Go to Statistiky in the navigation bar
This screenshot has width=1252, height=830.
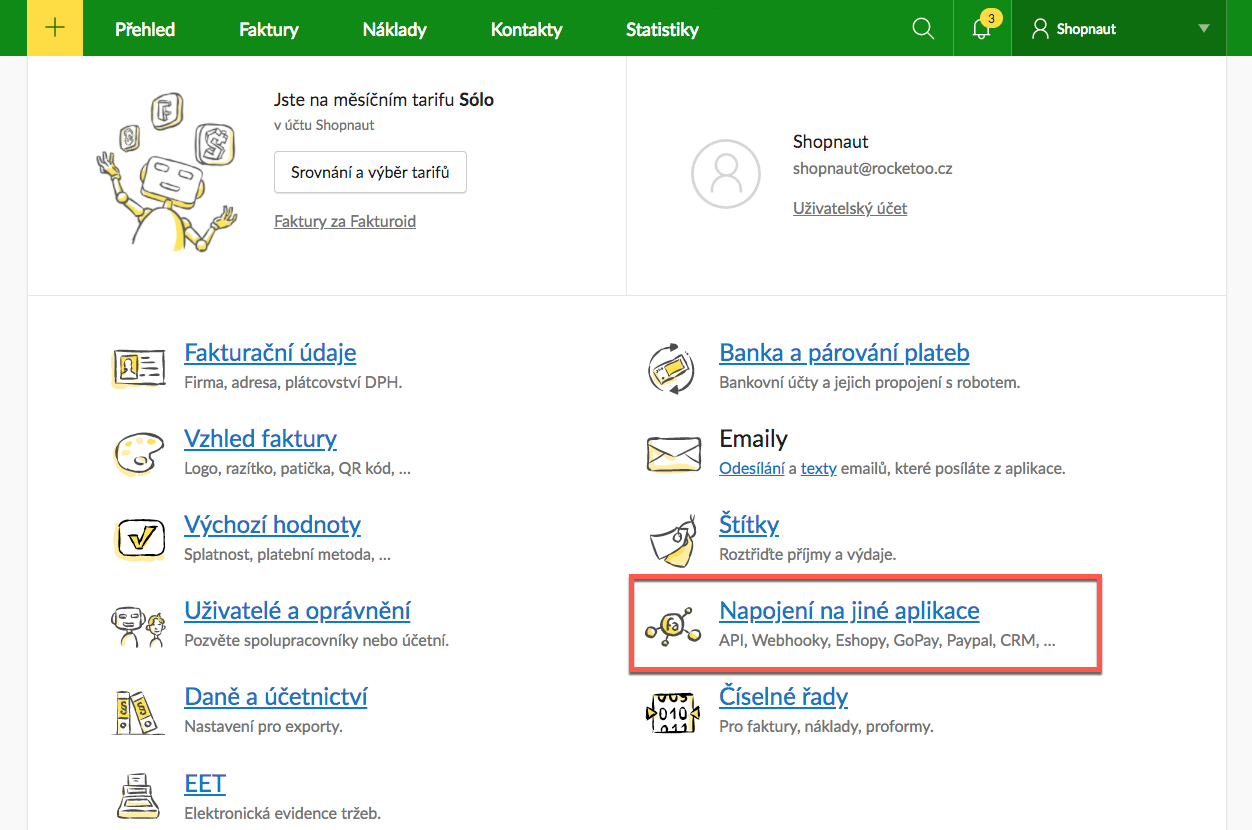click(x=662, y=29)
